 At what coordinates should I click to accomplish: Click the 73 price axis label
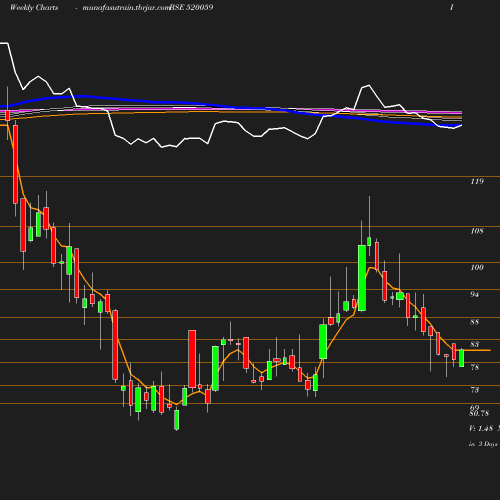pyautogui.click(x=475, y=390)
